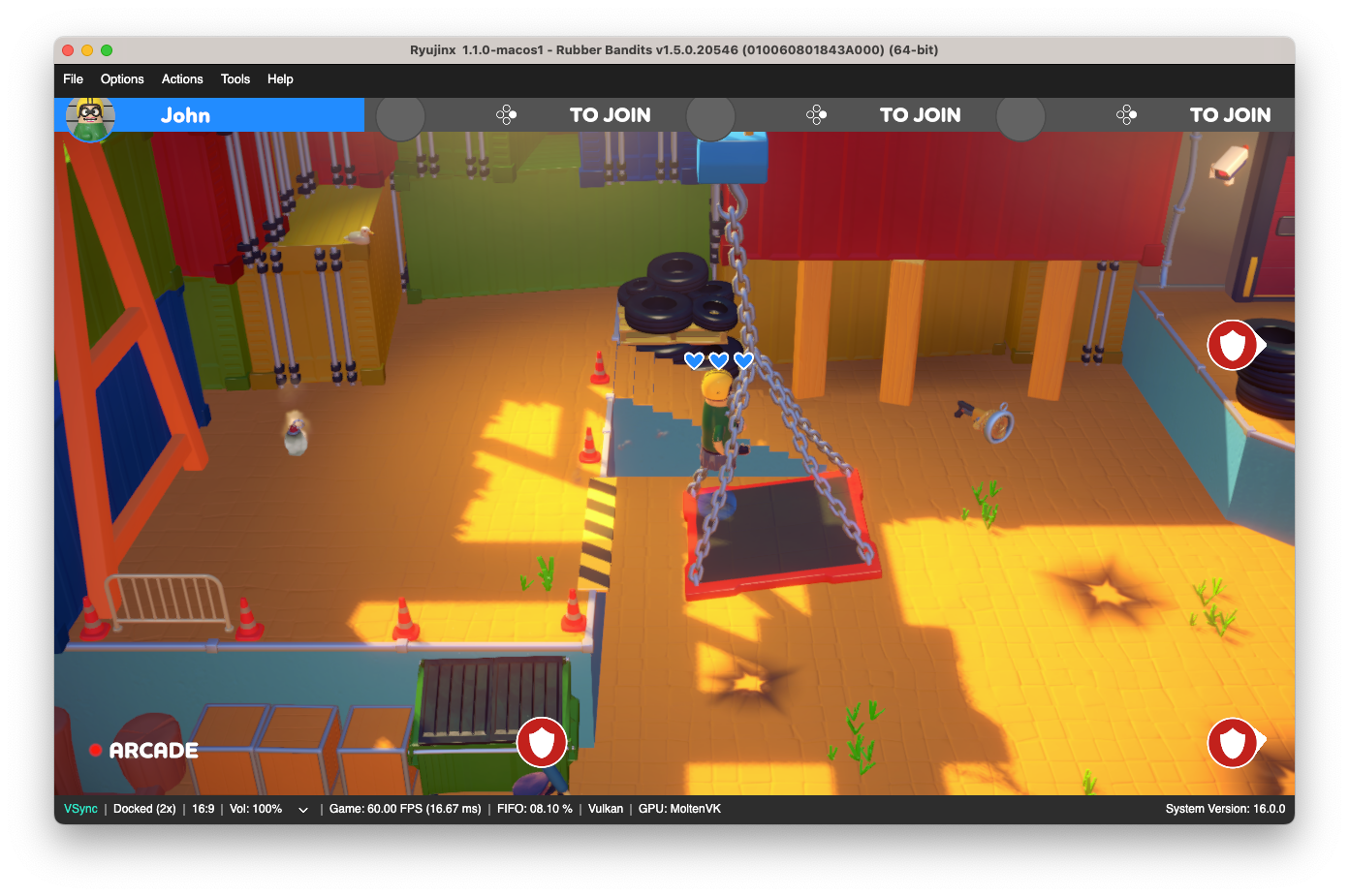Expand the status bar dropdown chevron
The height and width of the screenshot is (896, 1349).
tap(303, 810)
